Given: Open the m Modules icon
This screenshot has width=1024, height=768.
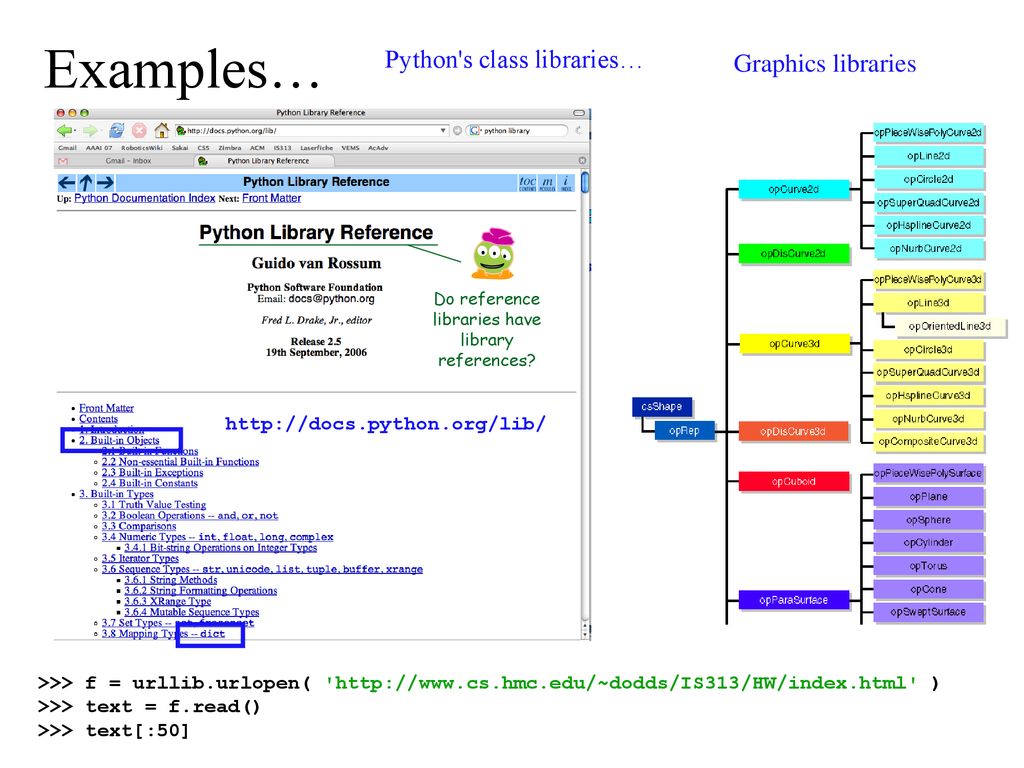Looking at the screenshot, I should pyautogui.click(x=547, y=183).
